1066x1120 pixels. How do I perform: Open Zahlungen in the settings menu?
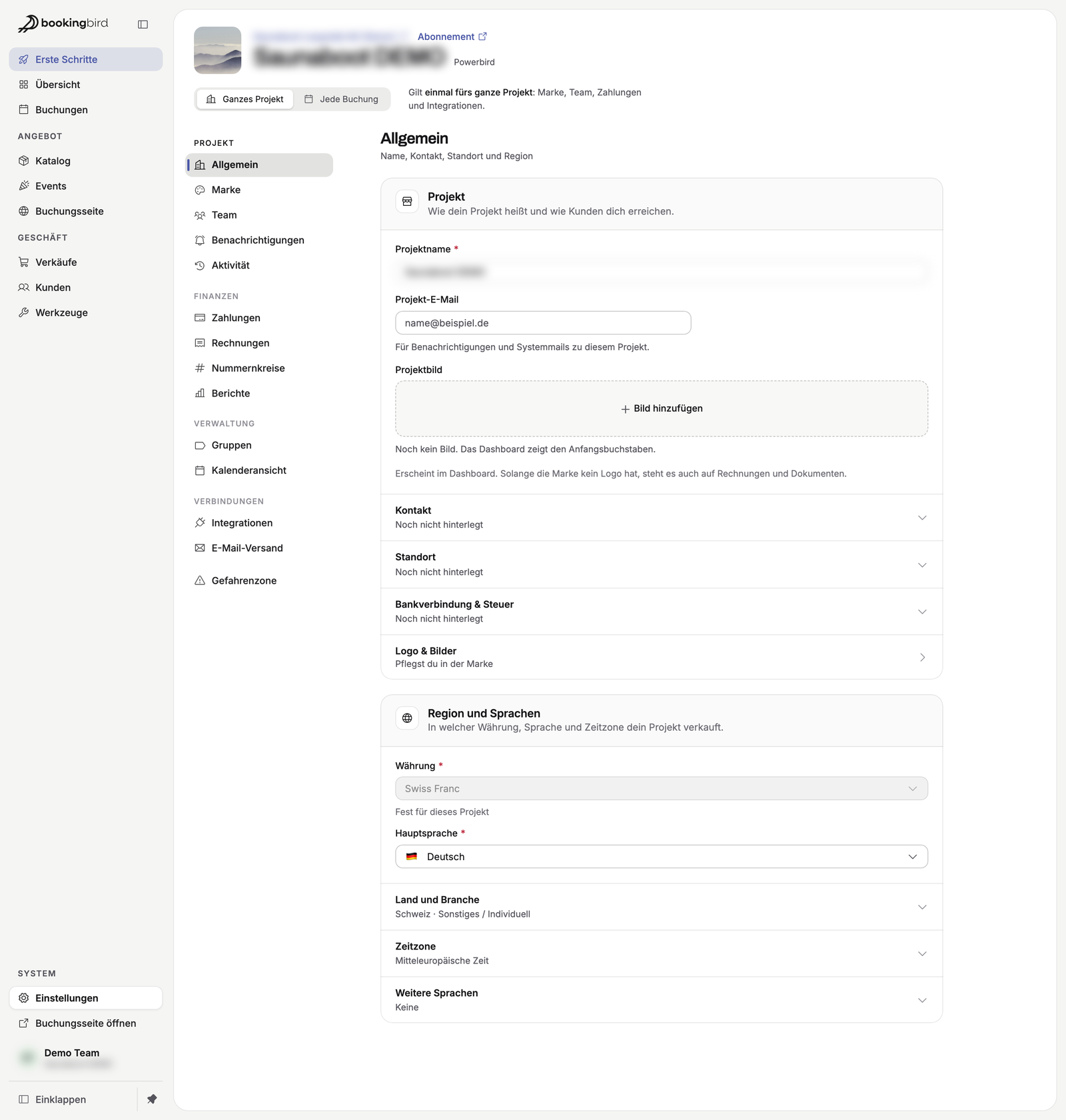(259, 318)
